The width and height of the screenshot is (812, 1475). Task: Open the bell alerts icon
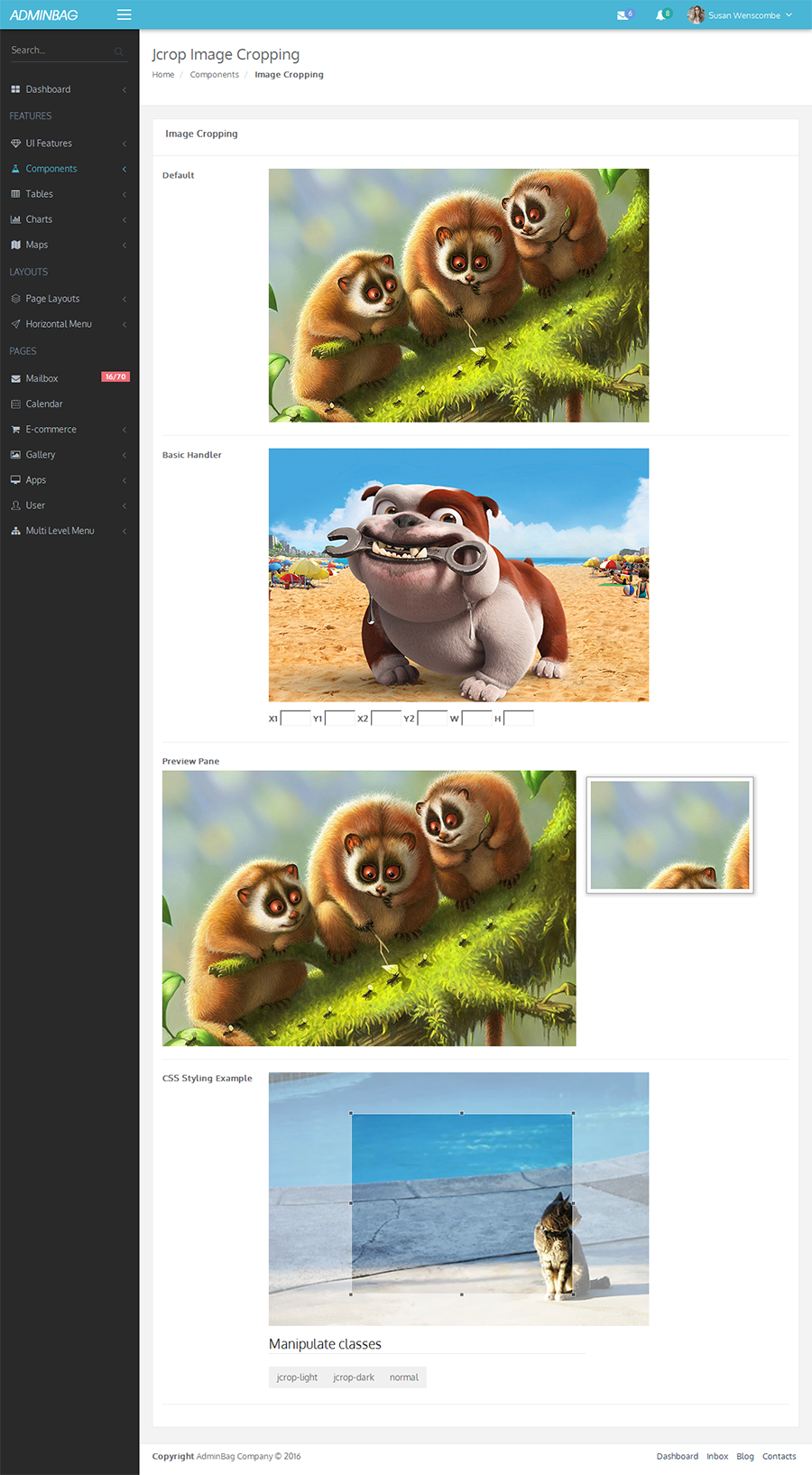pyautogui.click(x=660, y=15)
